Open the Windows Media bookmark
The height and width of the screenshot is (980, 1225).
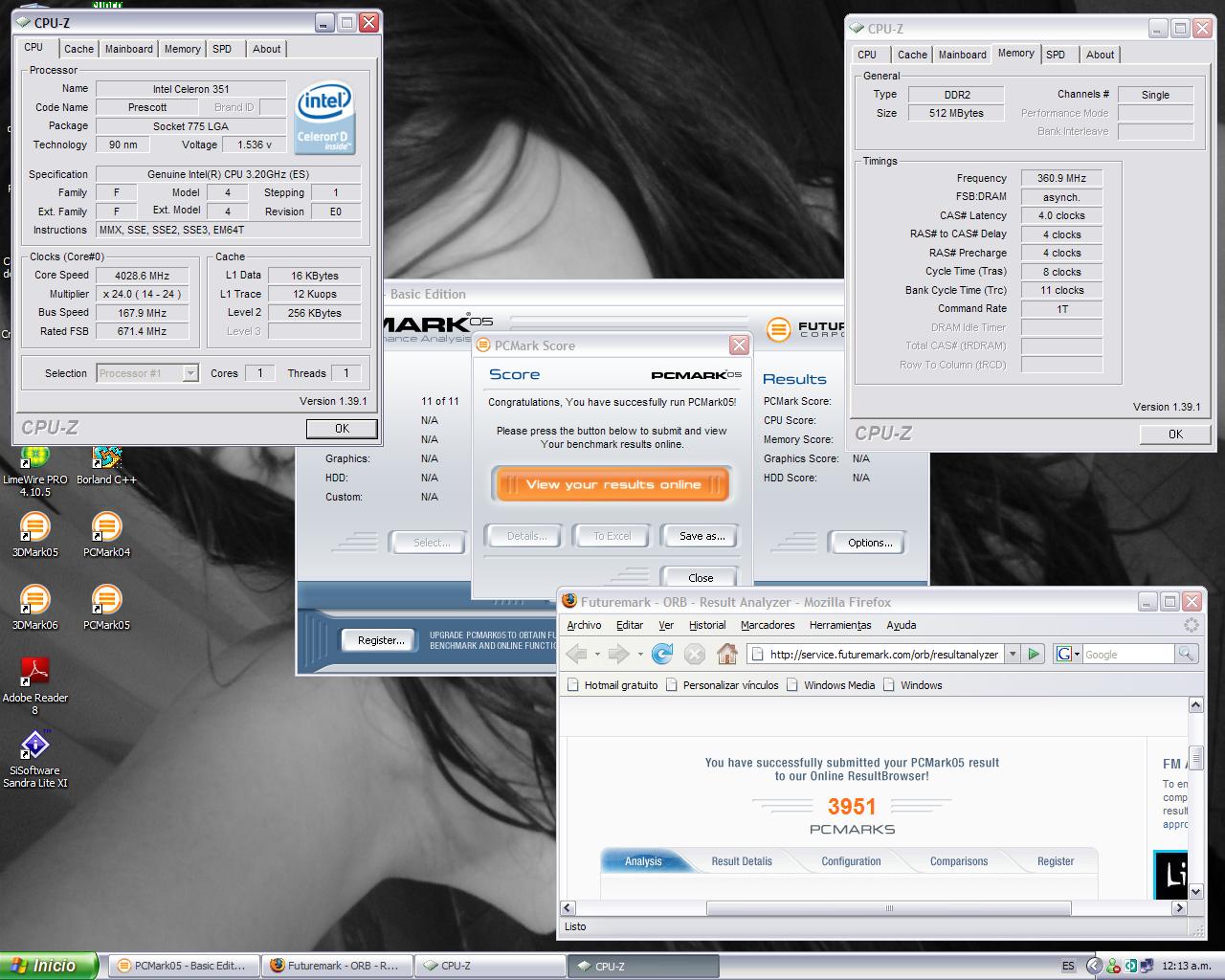point(831,685)
